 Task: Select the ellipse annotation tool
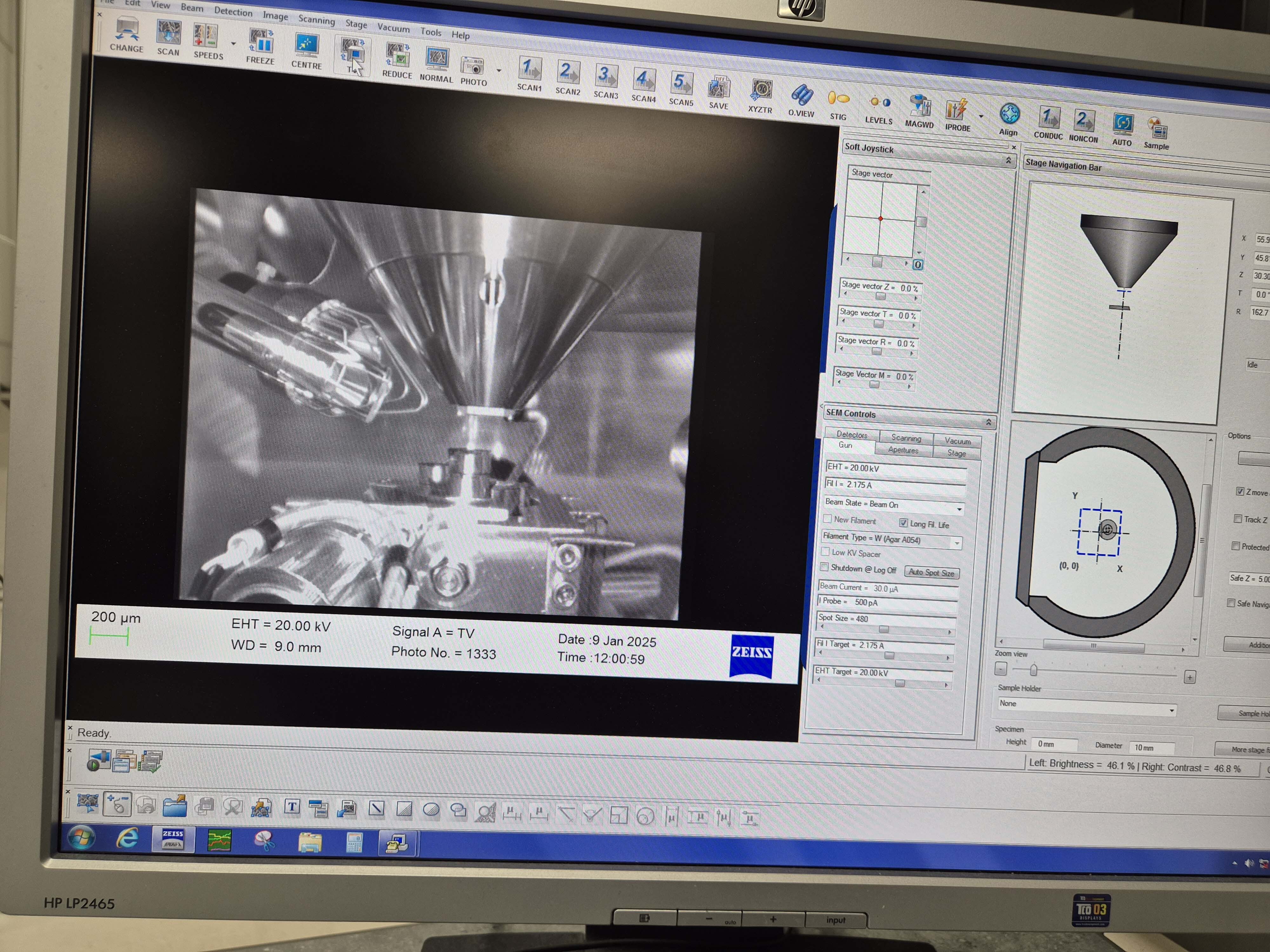(x=431, y=810)
